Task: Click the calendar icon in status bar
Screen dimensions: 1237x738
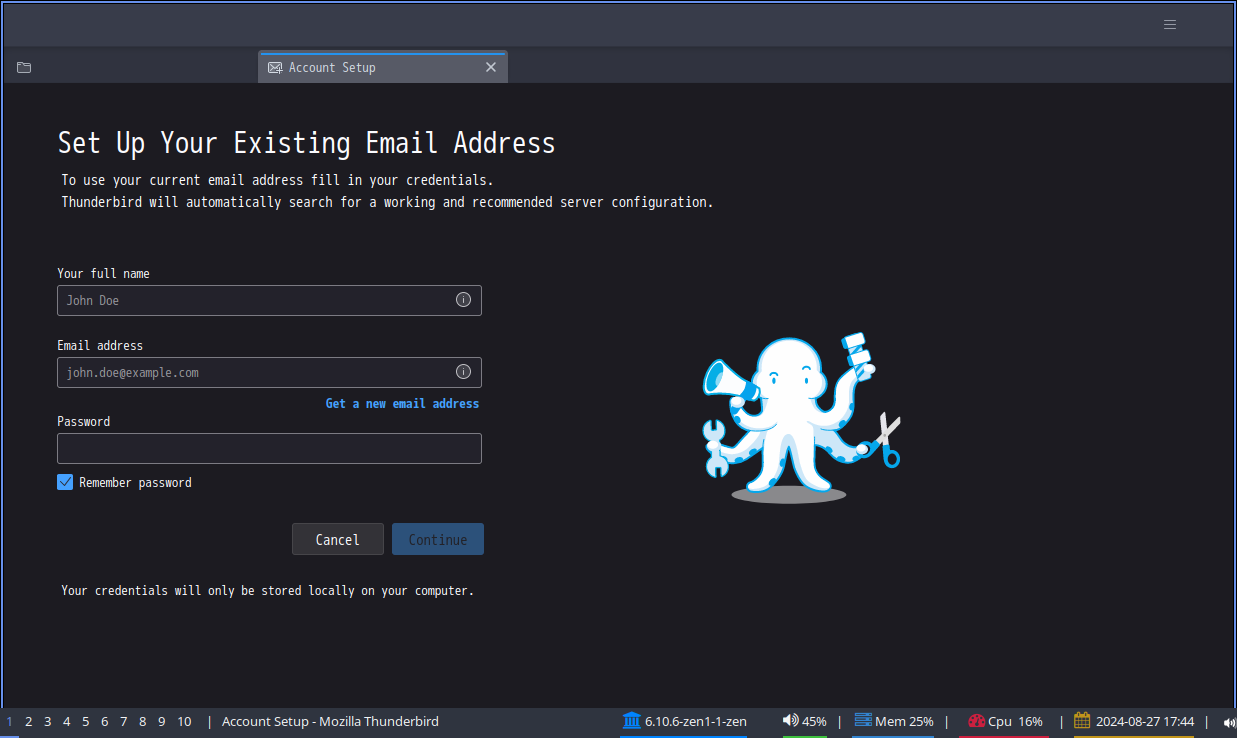Action: point(1082,720)
